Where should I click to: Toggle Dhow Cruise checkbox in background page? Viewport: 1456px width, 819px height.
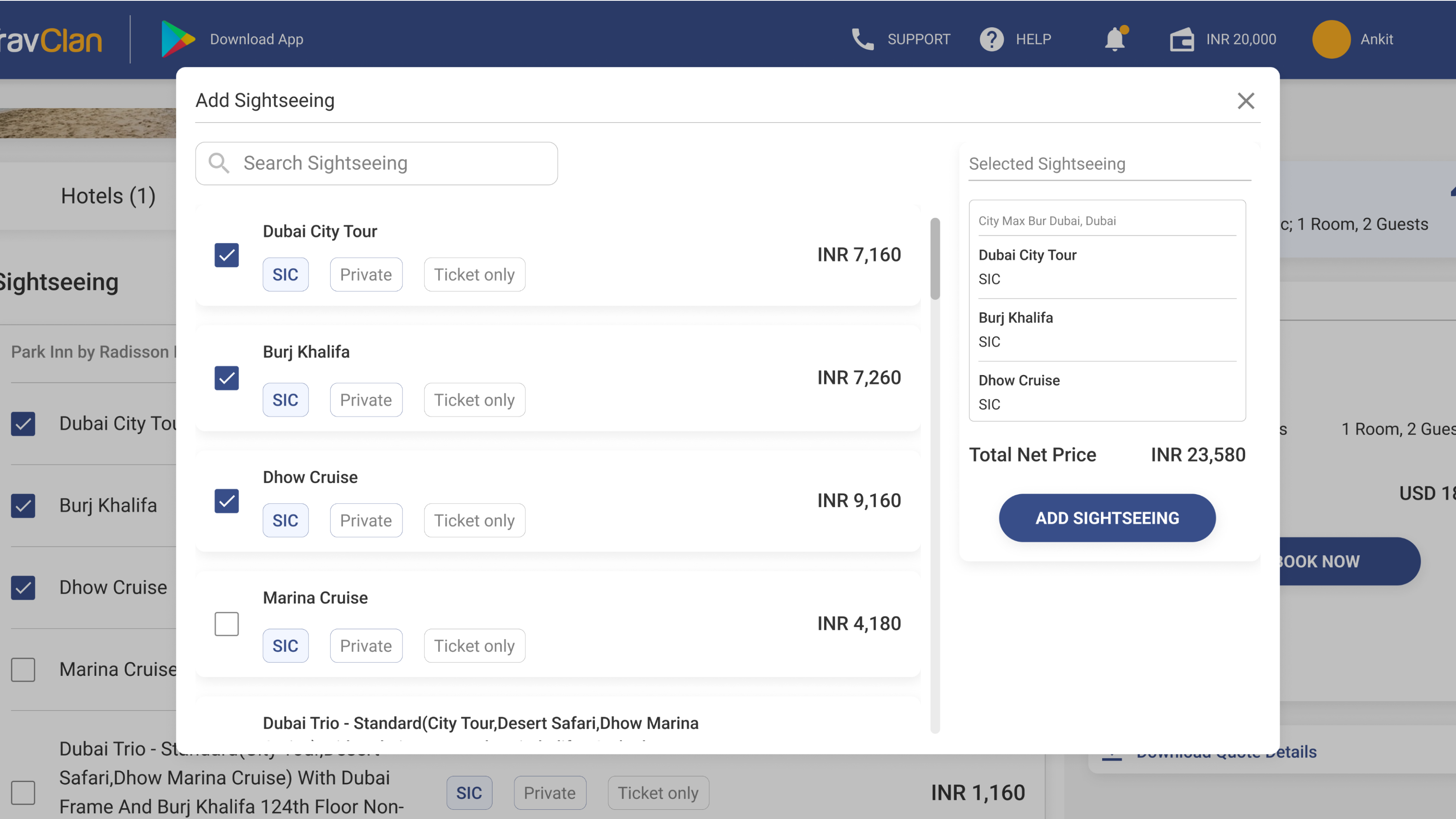coord(23,588)
